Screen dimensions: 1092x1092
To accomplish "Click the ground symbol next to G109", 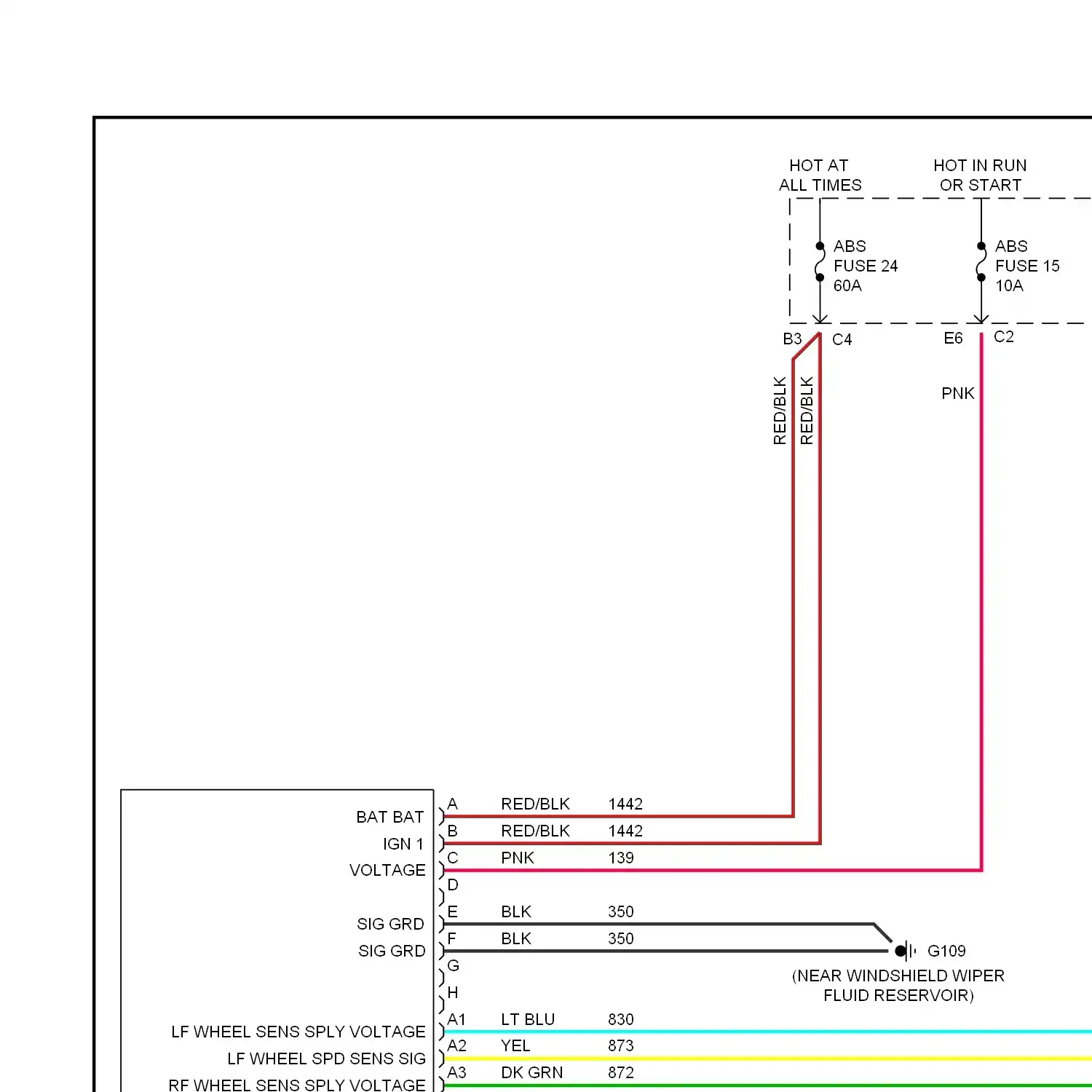I will [905, 951].
